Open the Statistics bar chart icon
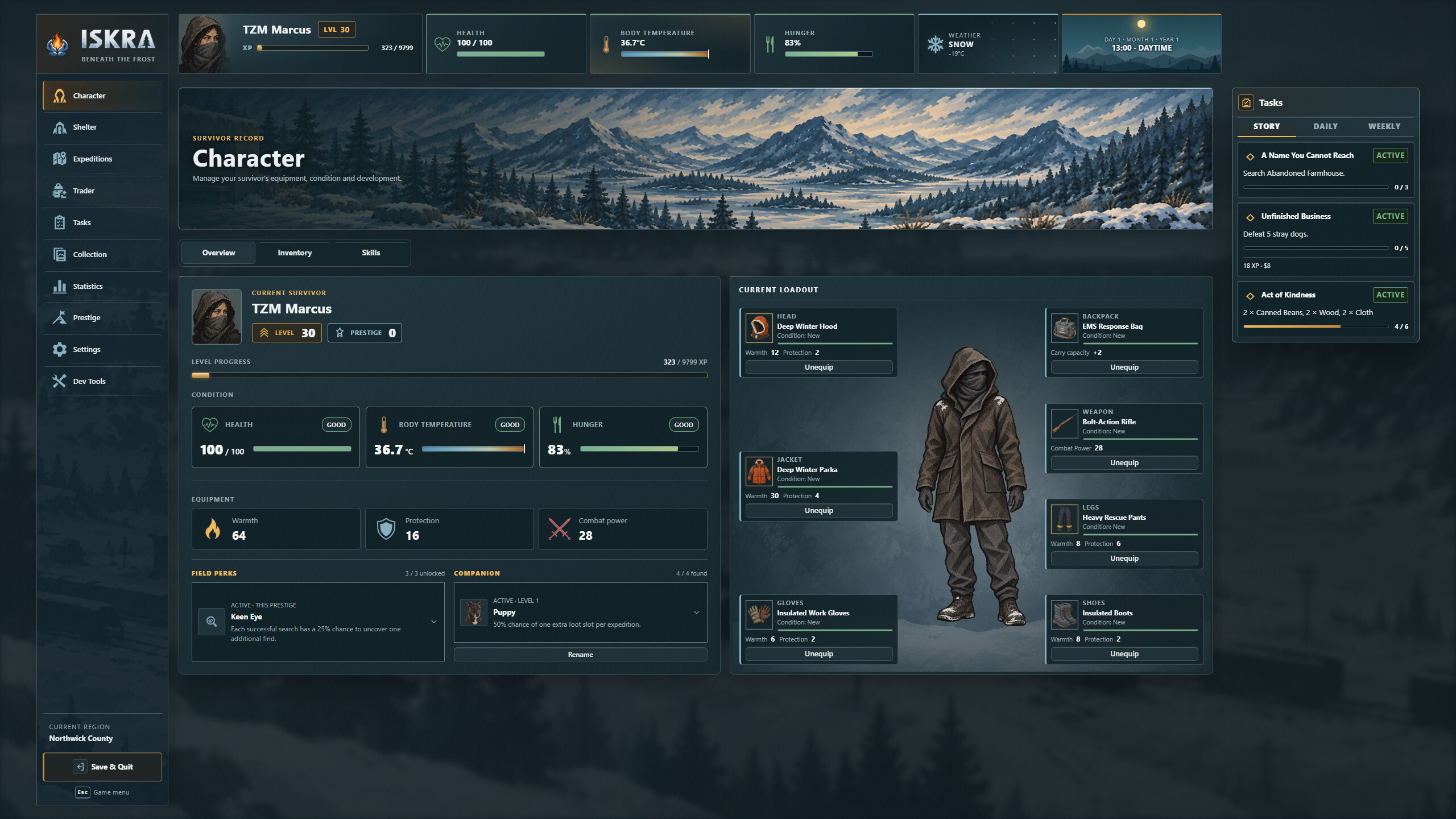The width and height of the screenshot is (1456, 819). pos(59,286)
